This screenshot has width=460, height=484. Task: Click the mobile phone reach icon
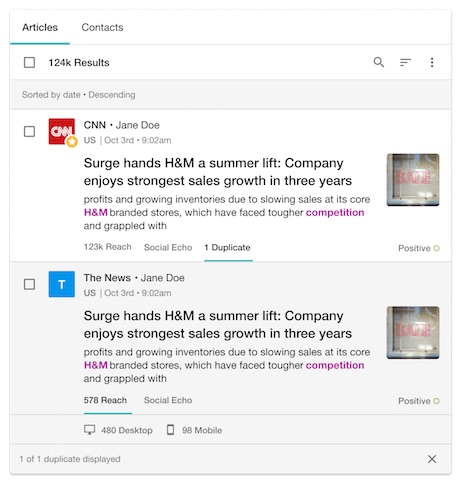pos(170,430)
